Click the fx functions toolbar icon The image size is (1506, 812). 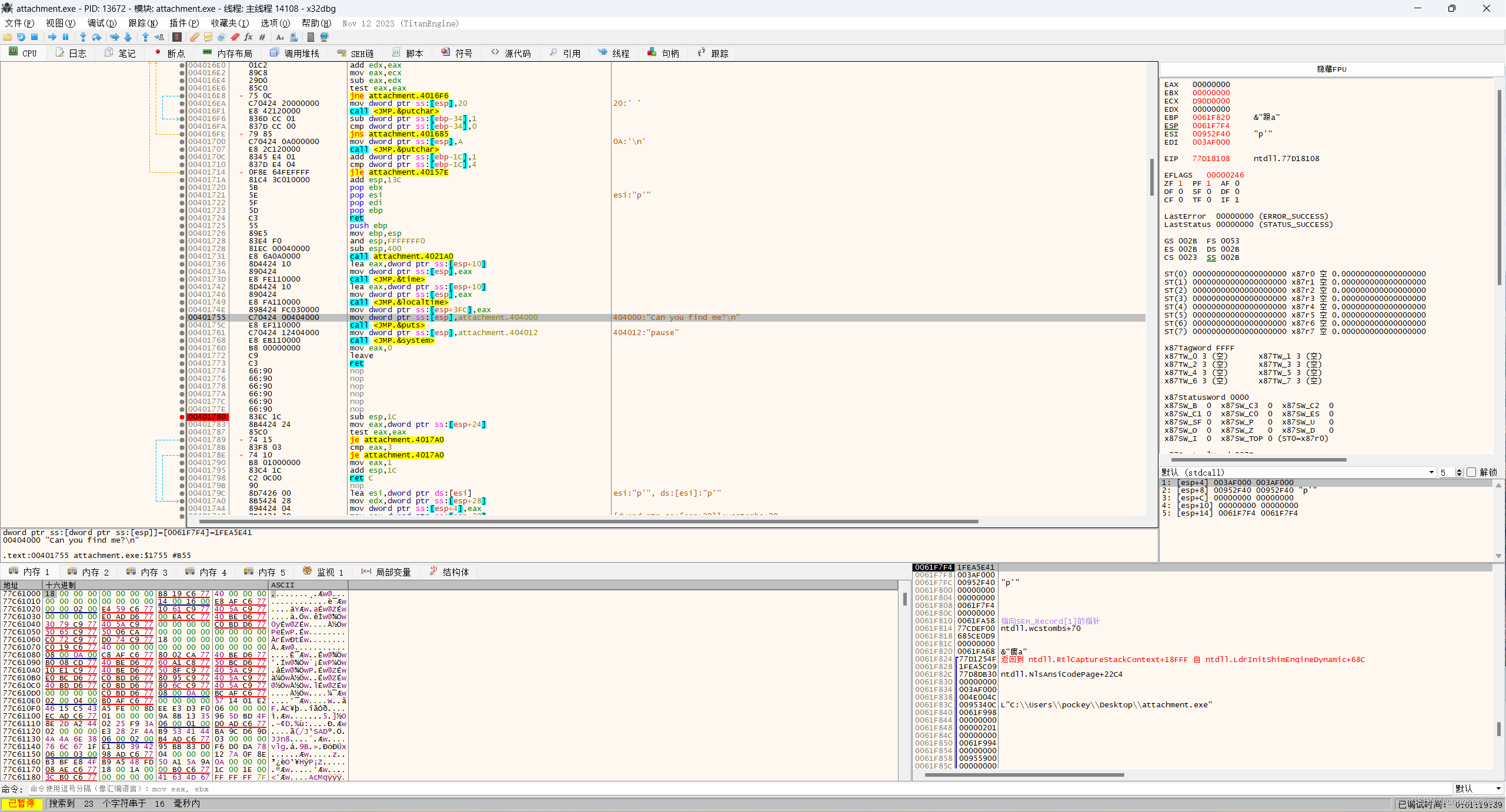[x=248, y=37]
